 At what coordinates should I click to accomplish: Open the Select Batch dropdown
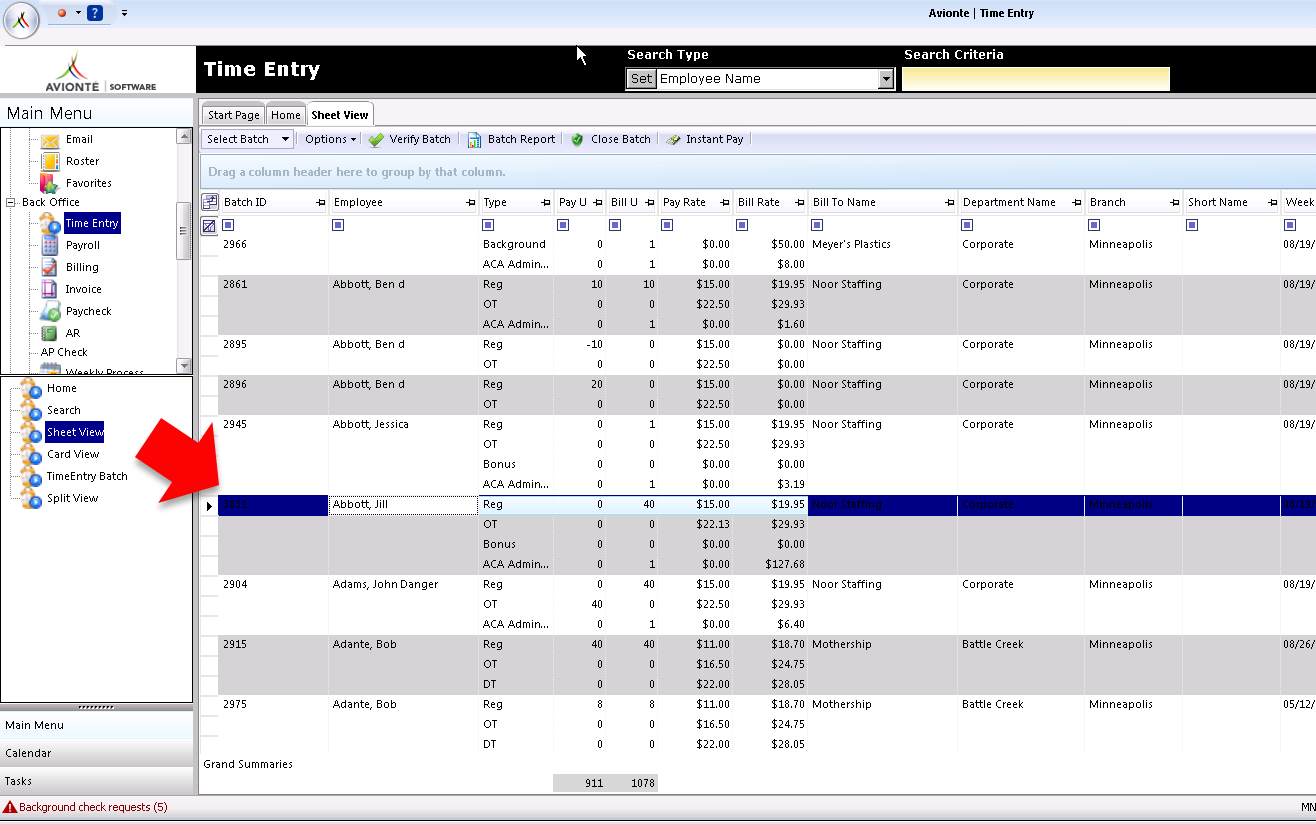click(248, 139)
